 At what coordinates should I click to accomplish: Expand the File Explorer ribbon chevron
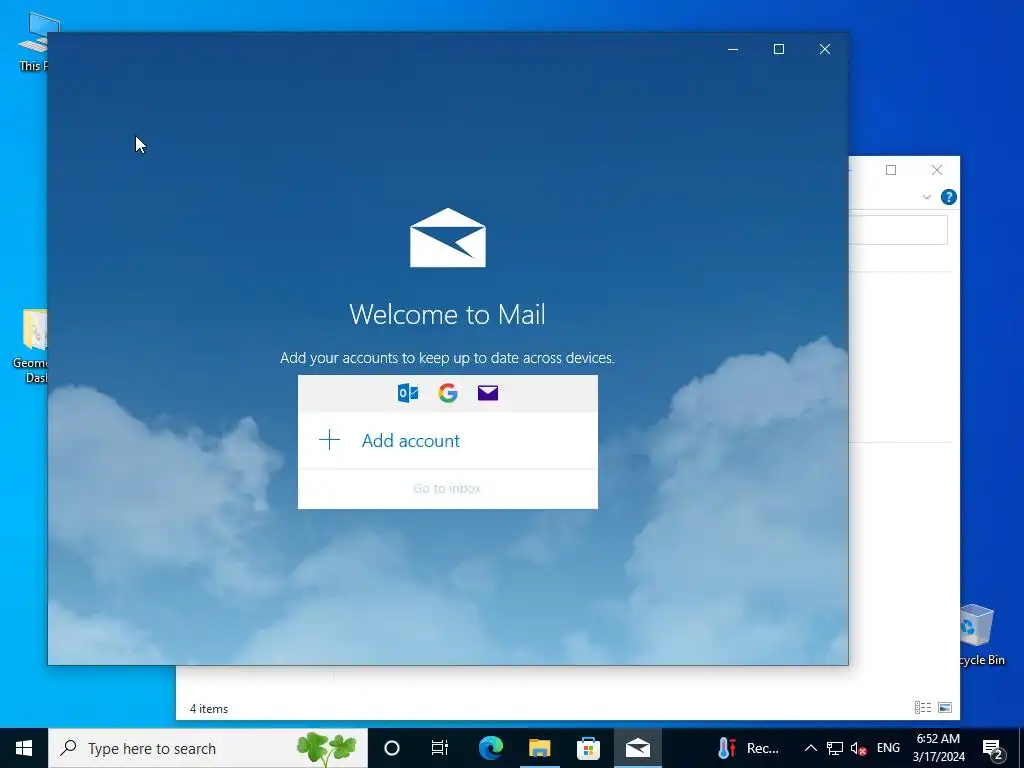927,197
